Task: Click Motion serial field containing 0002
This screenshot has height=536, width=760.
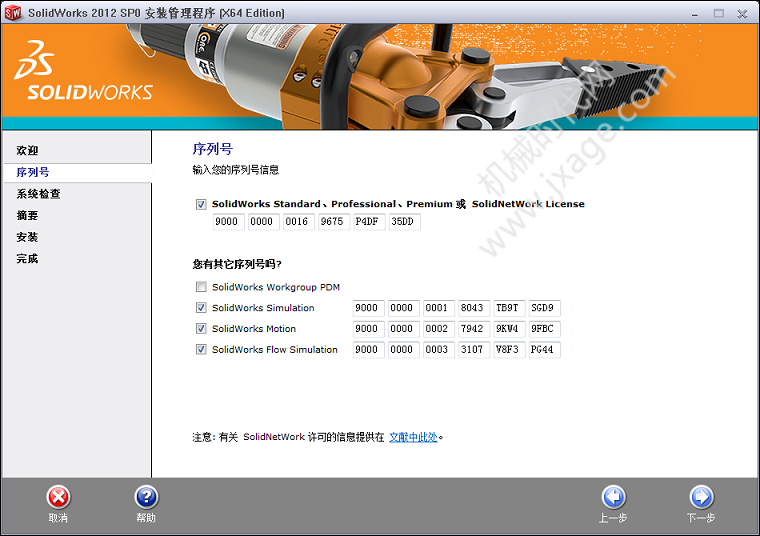Action: point(439,329)
